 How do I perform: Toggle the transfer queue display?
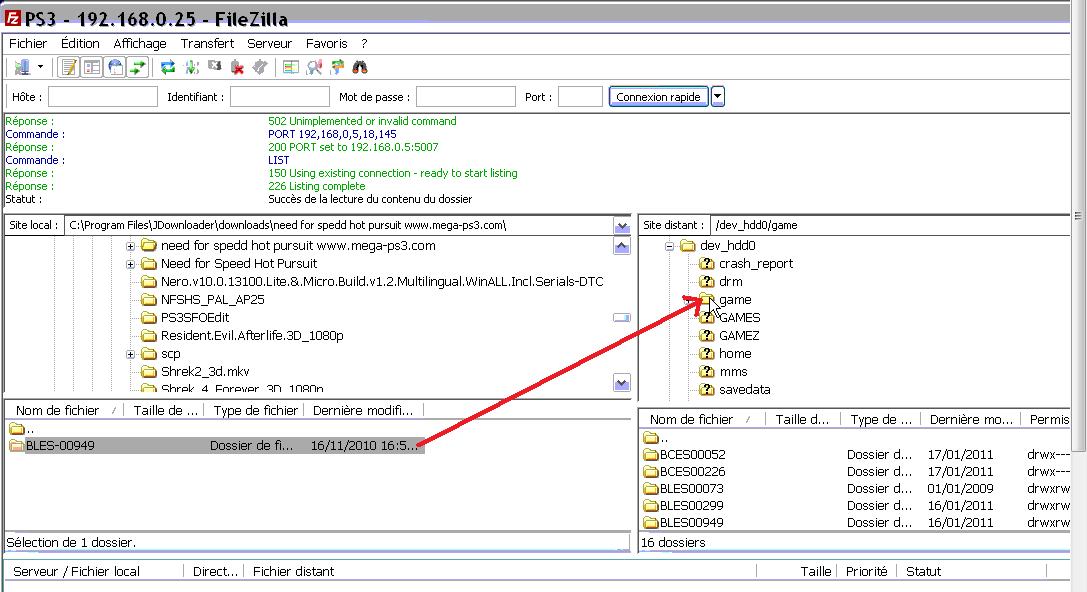coord(138,67)
